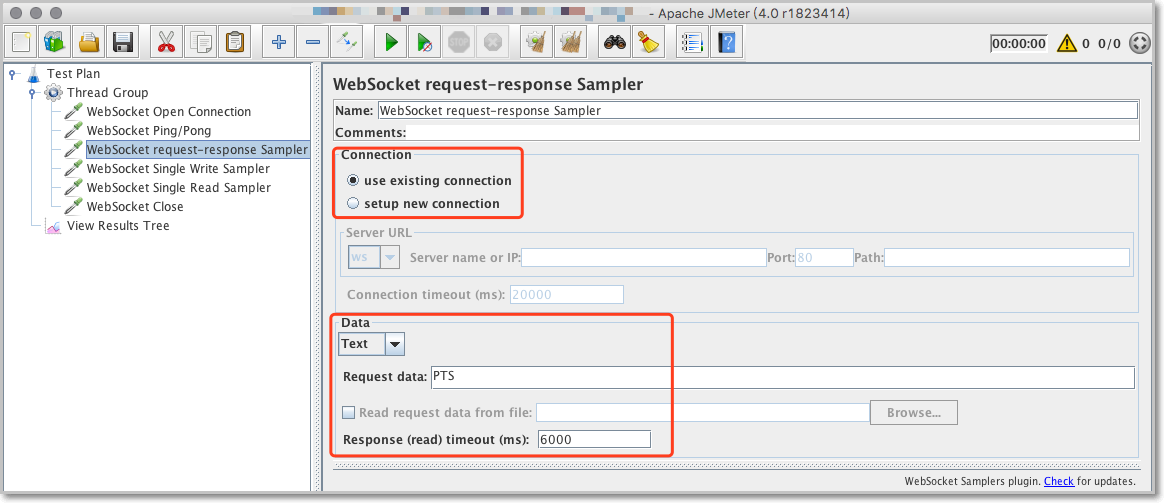This screenshot has width=1164, height=503.
Task: Click the Paste clipboard icon
Action: [233, 42]
